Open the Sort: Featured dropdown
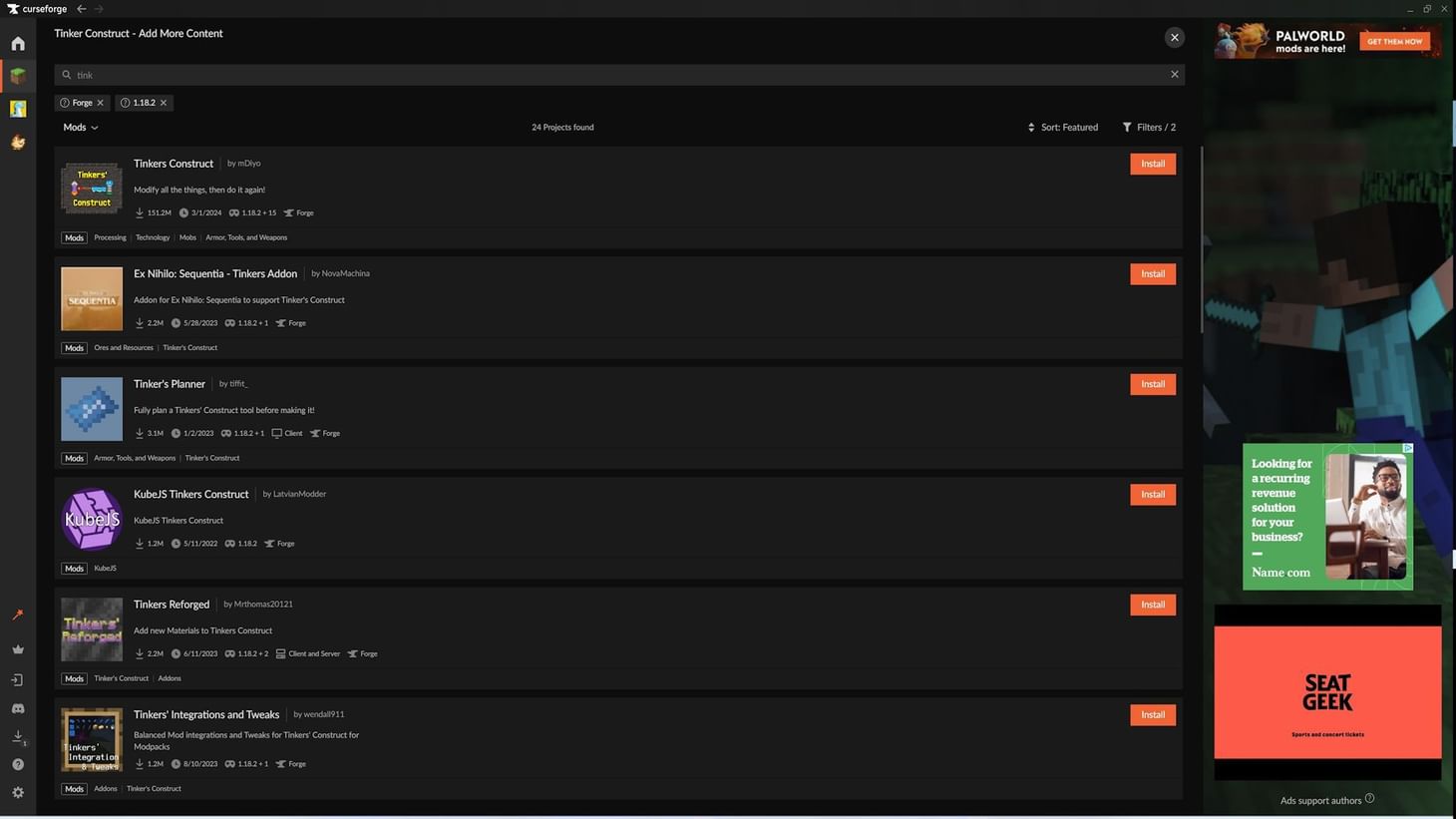This screenshot has height=819, width=1456. [x=1063, y=127]
